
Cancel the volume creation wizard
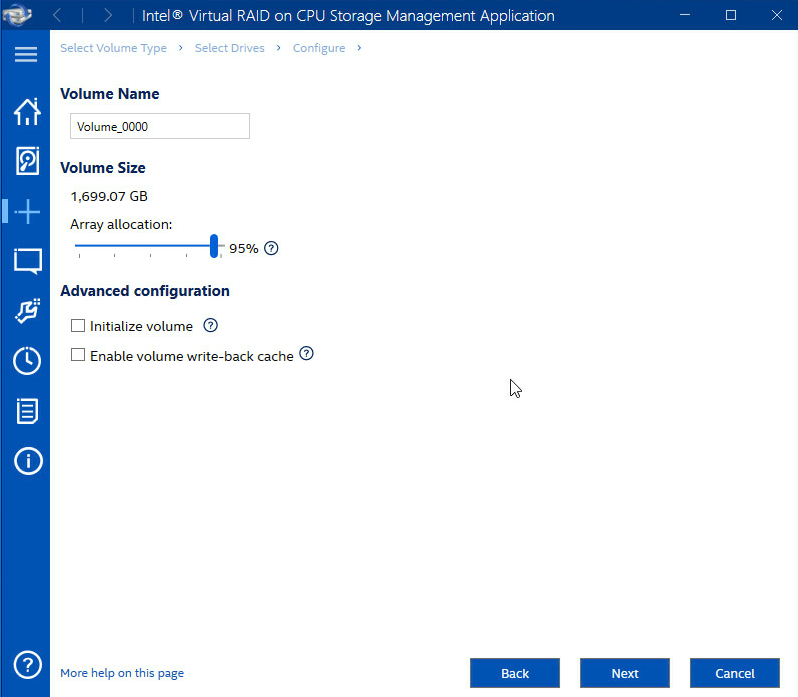tap(734, 673)
